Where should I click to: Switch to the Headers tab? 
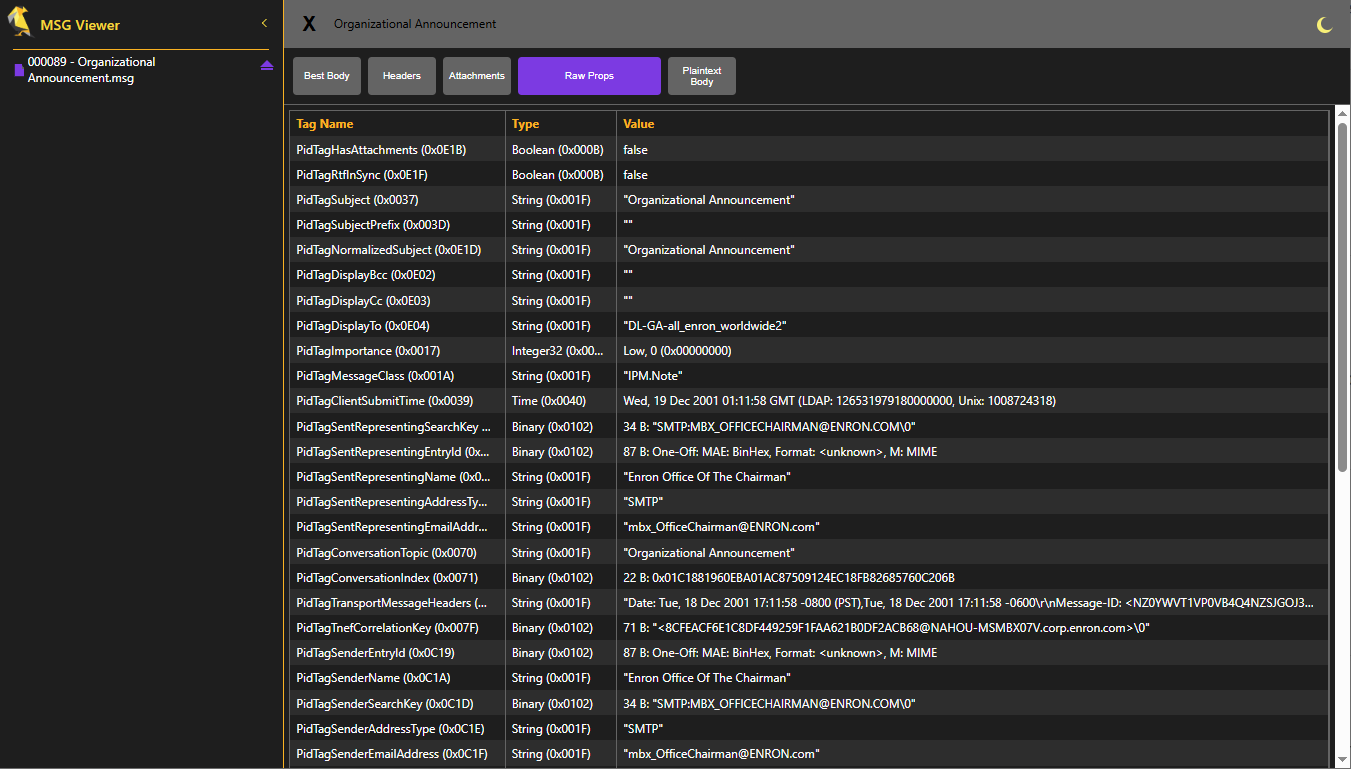401,76
